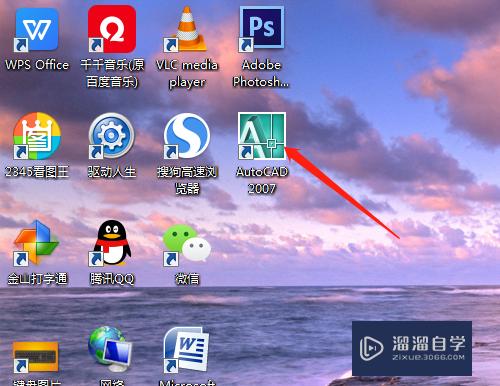This screenshot has height=386, width=500.
Task: Click the 驱动人生 gear icon
Action: pos(112,136)
